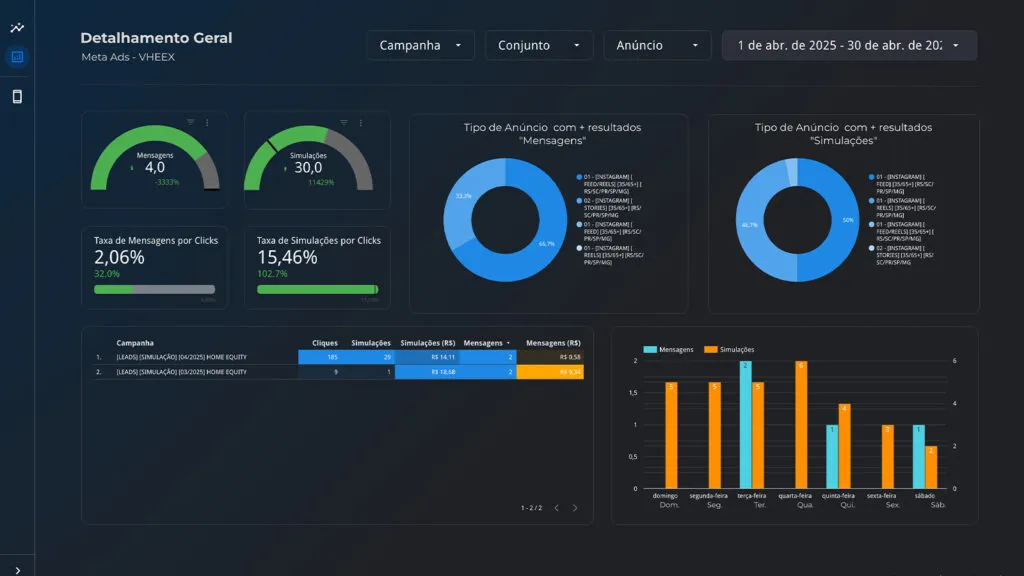Click the 15,46% simulation rate value

pyautogui.click(x=287, y=257)
